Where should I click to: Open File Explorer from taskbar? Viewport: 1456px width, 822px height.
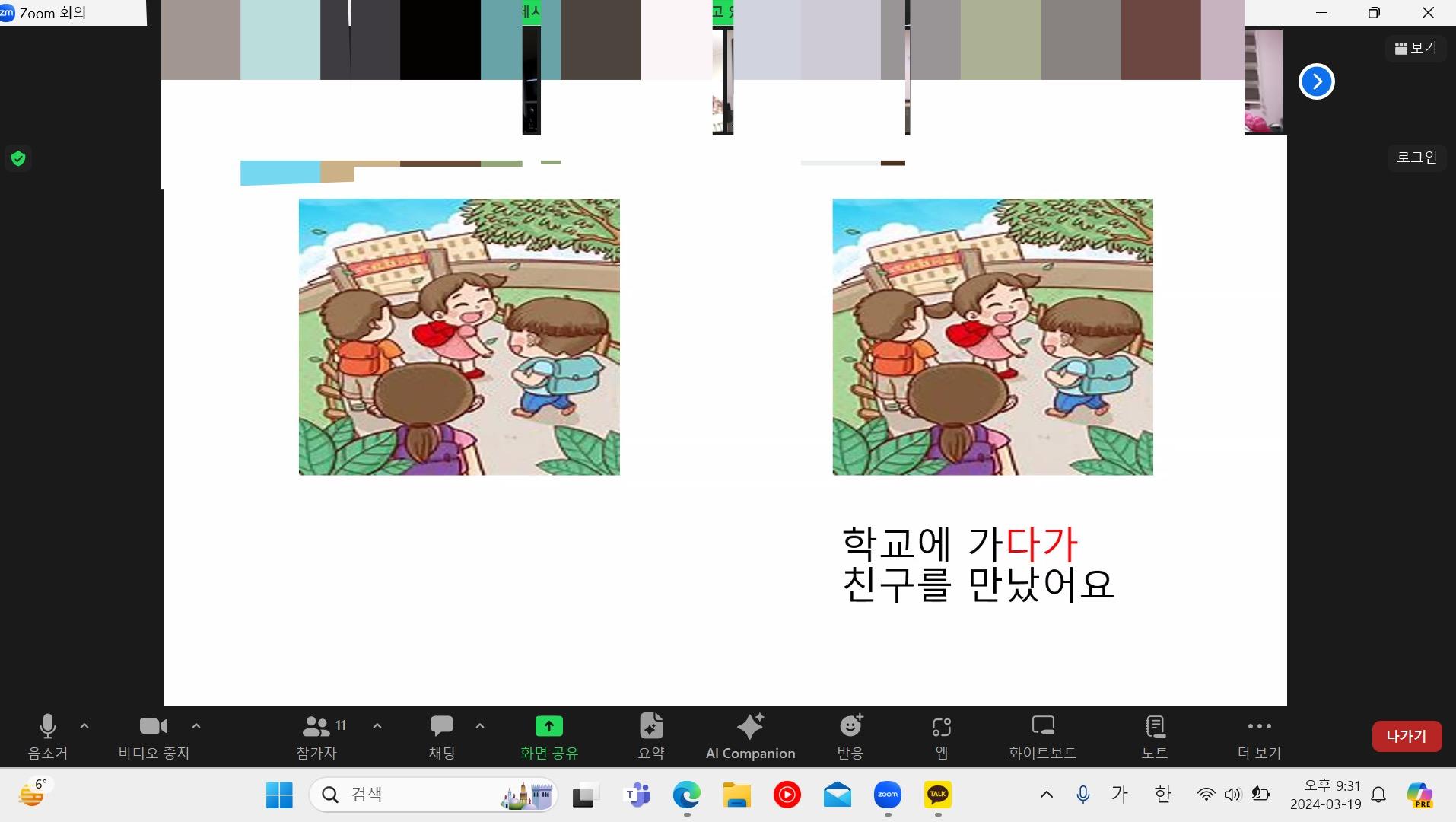point(736,795)
